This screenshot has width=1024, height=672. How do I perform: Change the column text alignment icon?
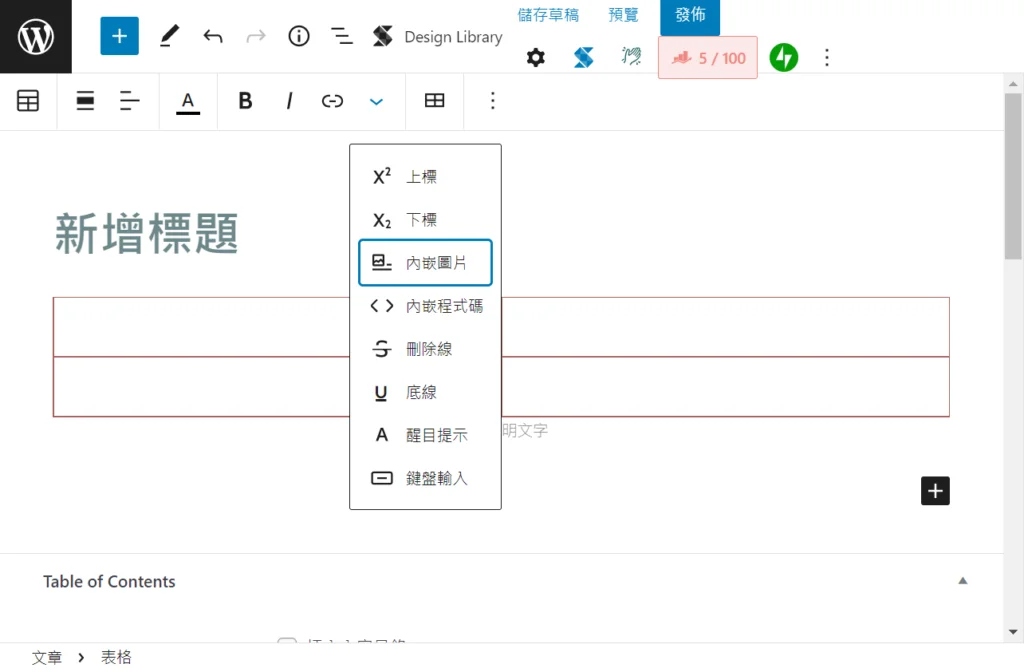pyautogui.click(x=130, y=101)
